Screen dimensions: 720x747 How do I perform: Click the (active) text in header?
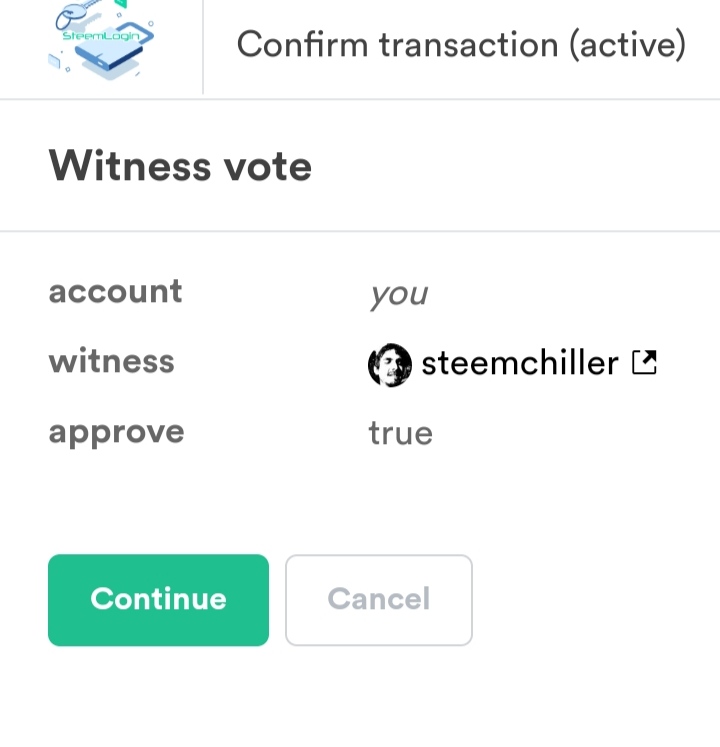[627, 45]
